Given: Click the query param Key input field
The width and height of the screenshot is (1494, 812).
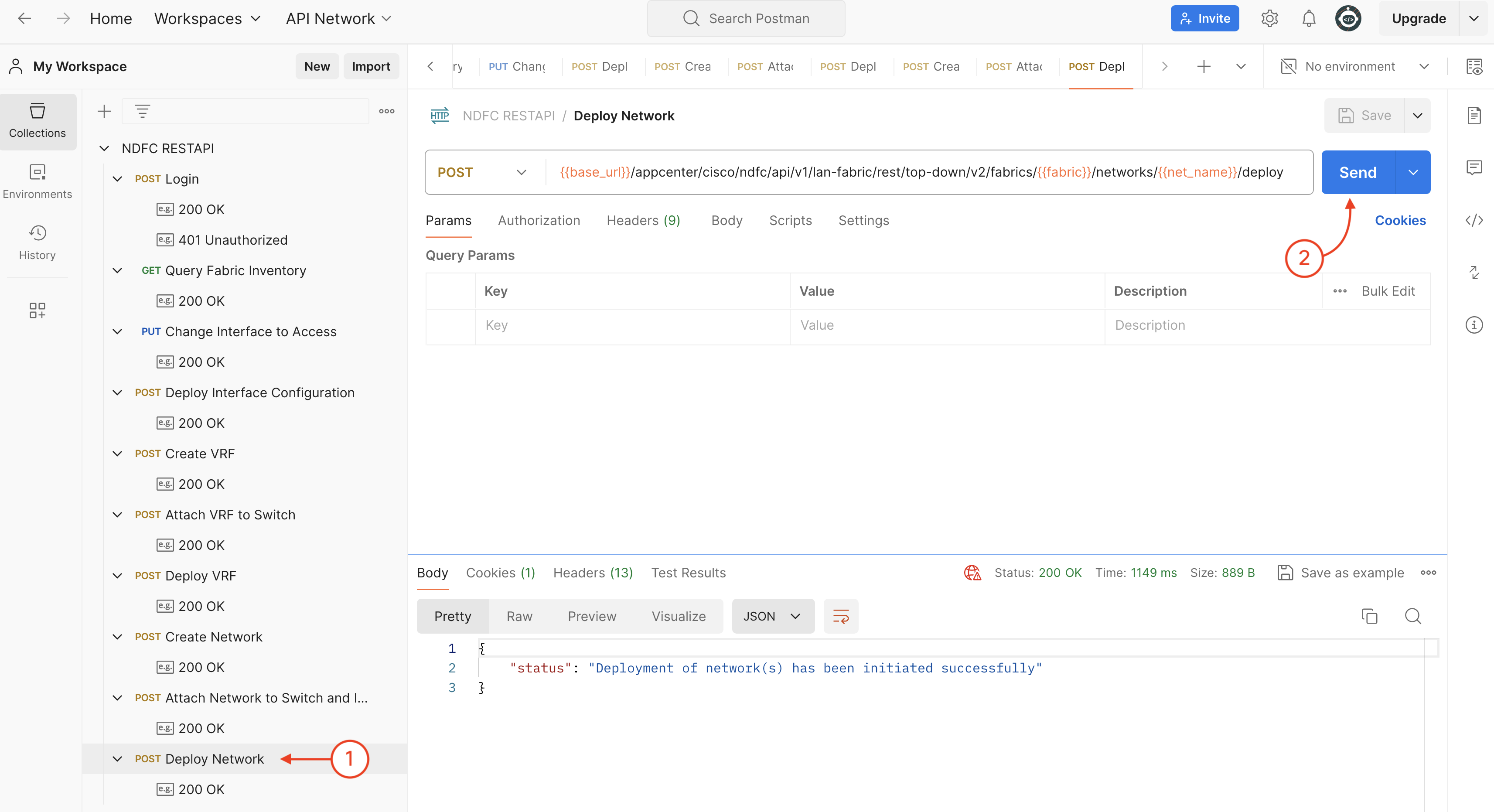Looking at the screenshot, I should pyautogui.click(x=632, y=325).
